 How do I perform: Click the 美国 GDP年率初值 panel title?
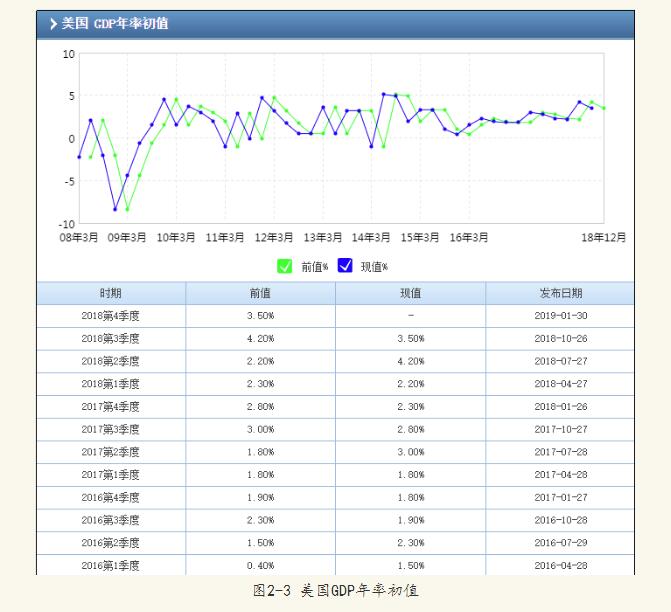pos(115,24)
